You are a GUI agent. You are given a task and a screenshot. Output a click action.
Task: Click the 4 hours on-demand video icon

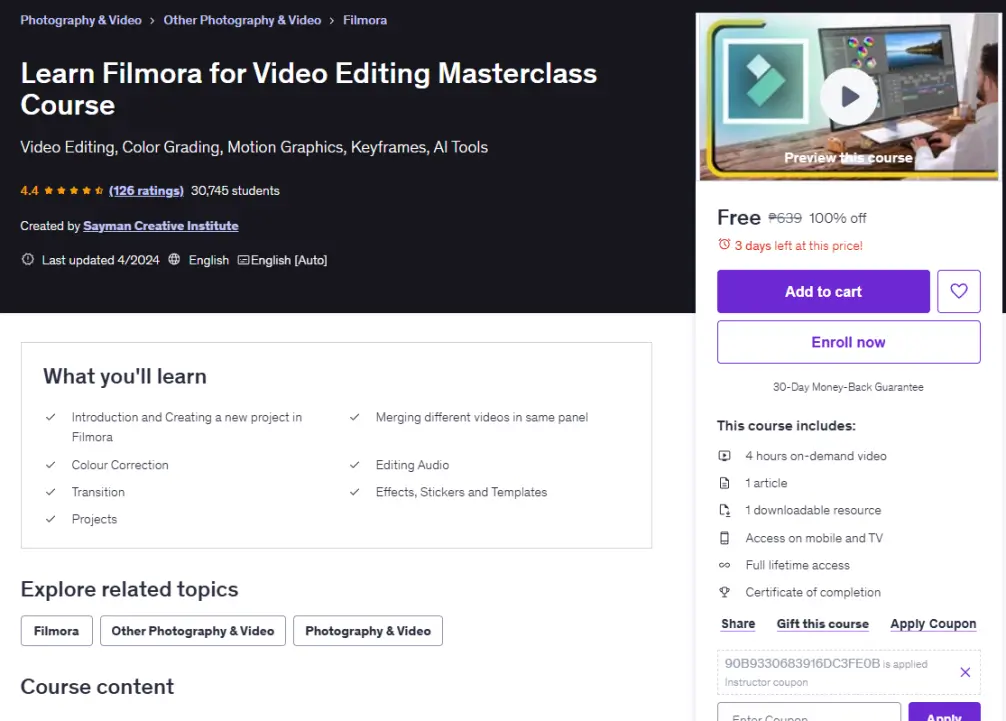point(724,456)
